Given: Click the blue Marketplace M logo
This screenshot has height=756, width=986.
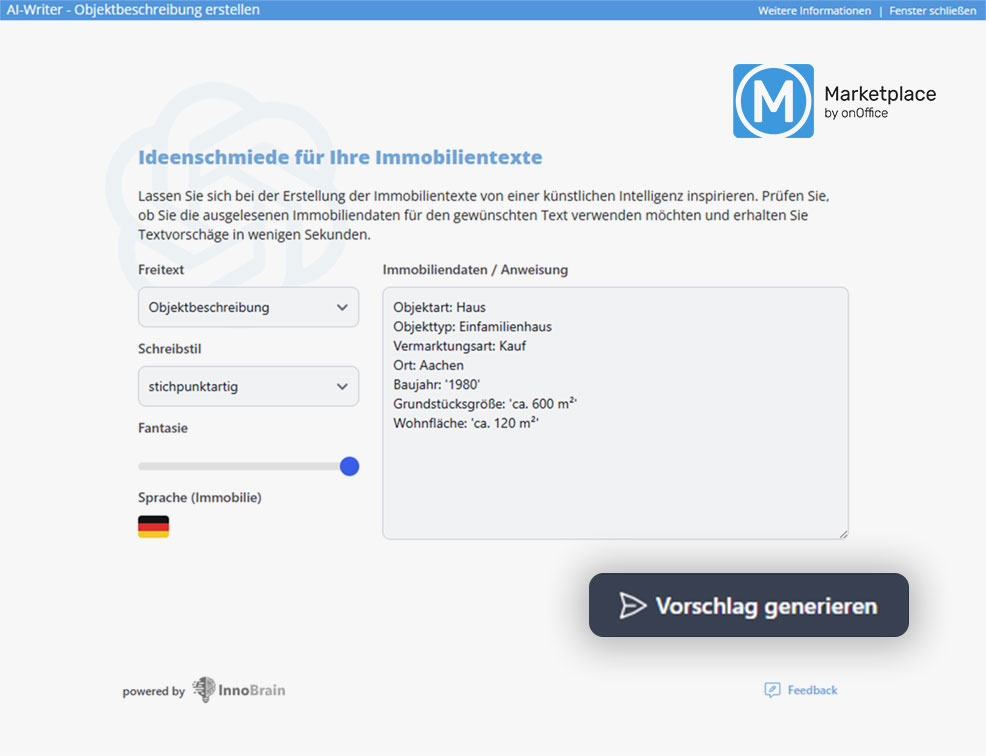Looking at the screenshot, I should (x=773, y=101).
